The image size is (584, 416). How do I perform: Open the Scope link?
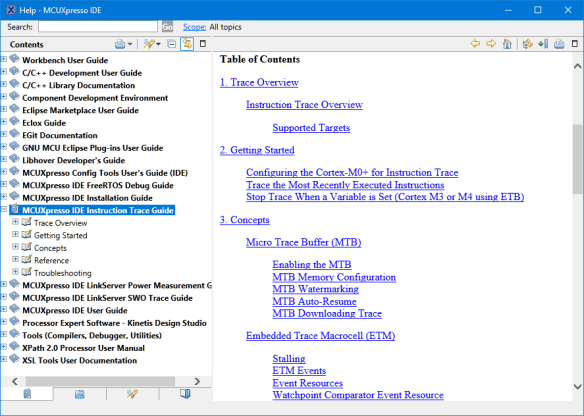click(x=194, y=27)
